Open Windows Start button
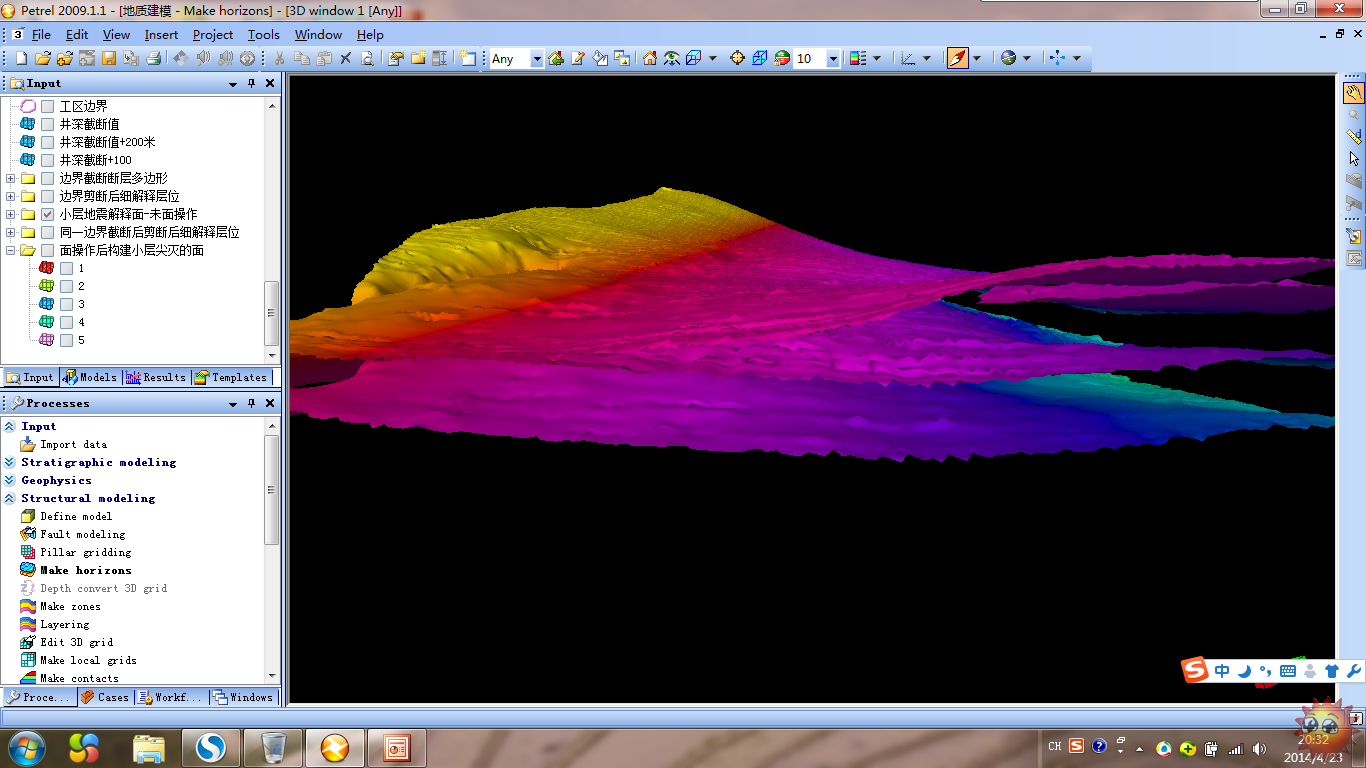Screen dimensions: 1366x768 (25, 747)
